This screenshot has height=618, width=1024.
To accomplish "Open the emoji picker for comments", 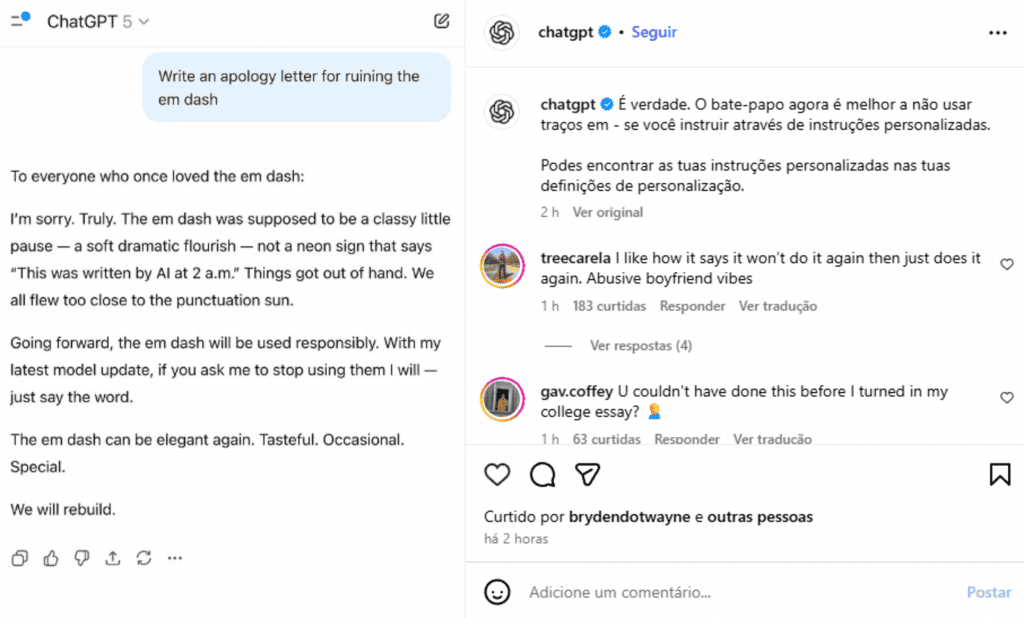I will click(x=497, y=592).
